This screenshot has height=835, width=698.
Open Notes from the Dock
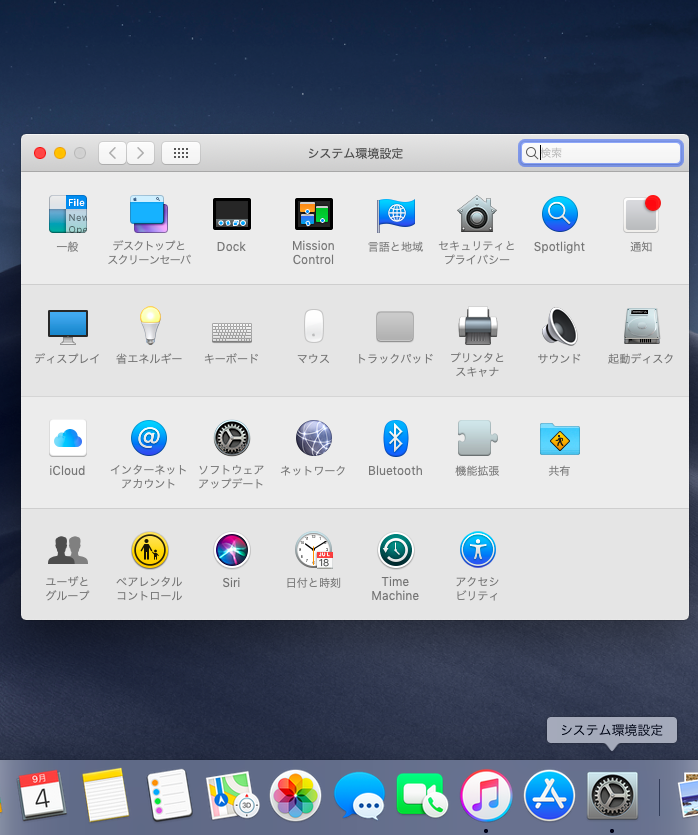(x=105, y=795)
